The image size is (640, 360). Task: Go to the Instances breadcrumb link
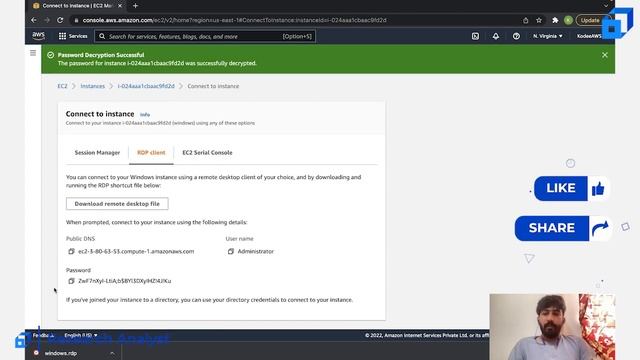tap(93, 86)
